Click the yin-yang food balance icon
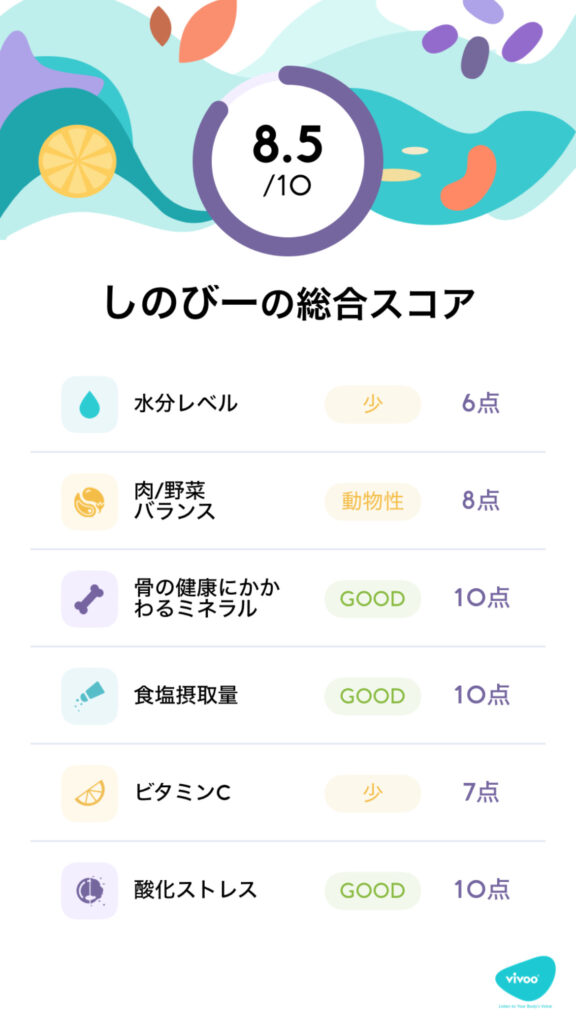Image resolution: width=576 pixels, height=1024 pixels. (88, 501)
